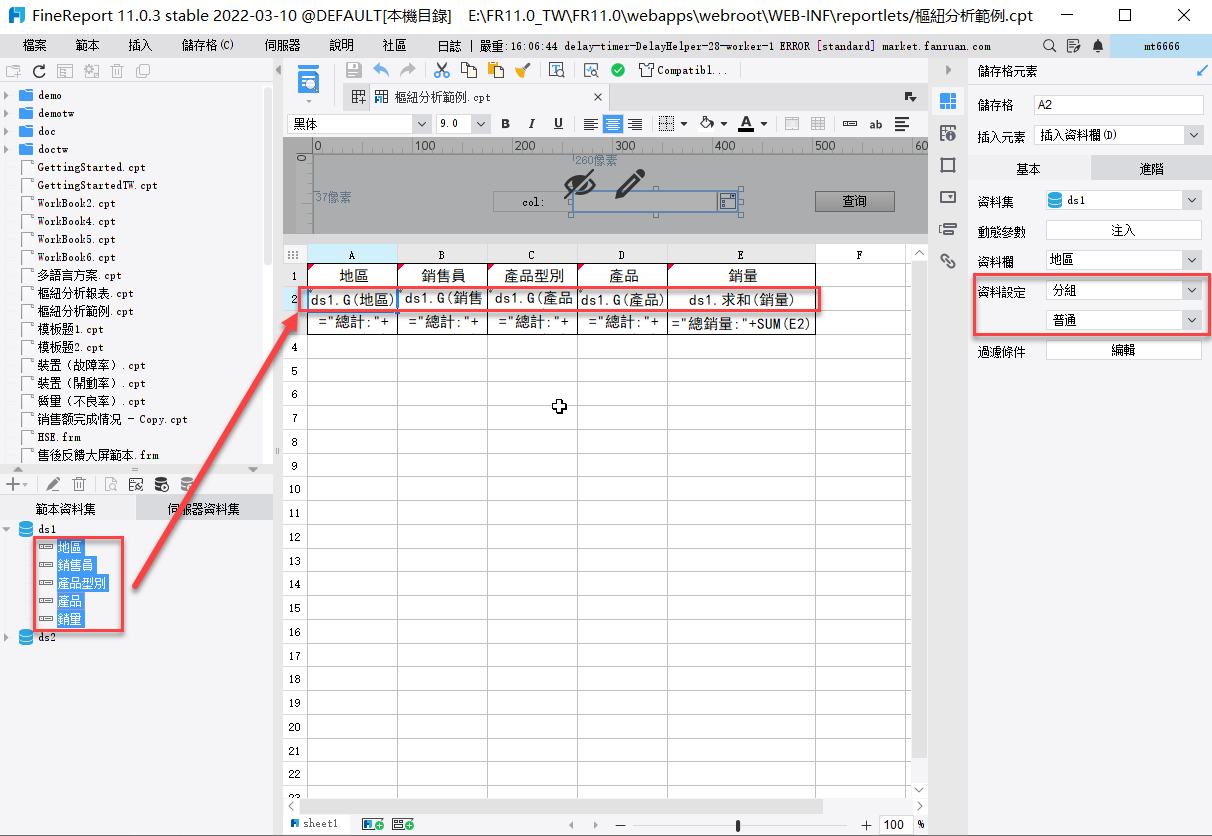
Task: Click the new folder icon
Action: pyautogui.click(x=13, y=71)
